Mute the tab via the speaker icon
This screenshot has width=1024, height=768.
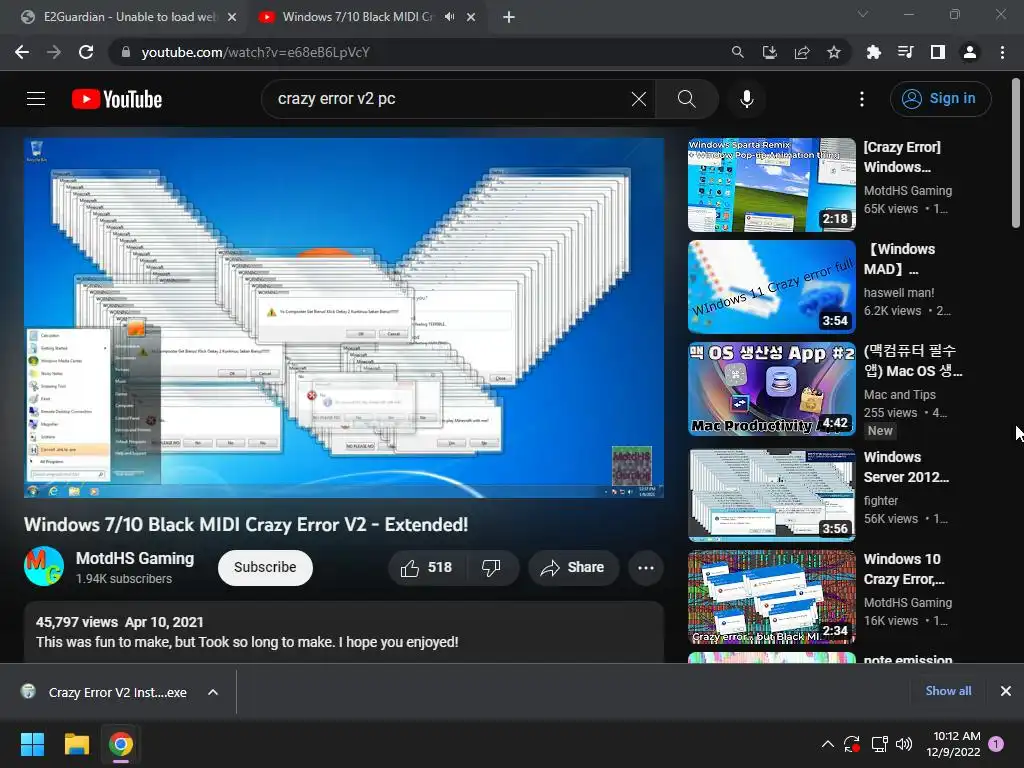(449, 17)
